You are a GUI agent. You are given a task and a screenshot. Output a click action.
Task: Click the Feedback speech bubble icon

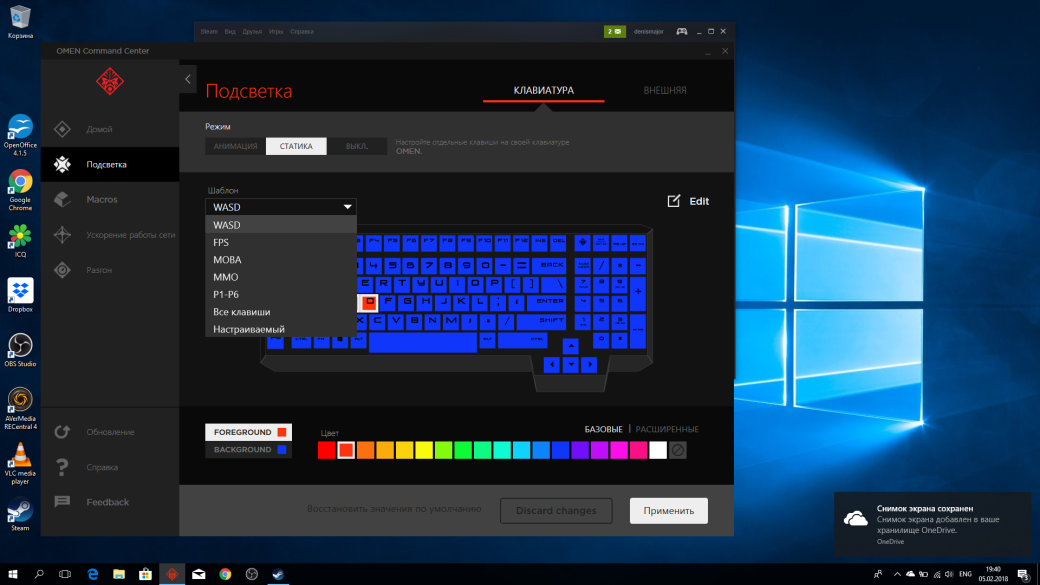[62, 502]
